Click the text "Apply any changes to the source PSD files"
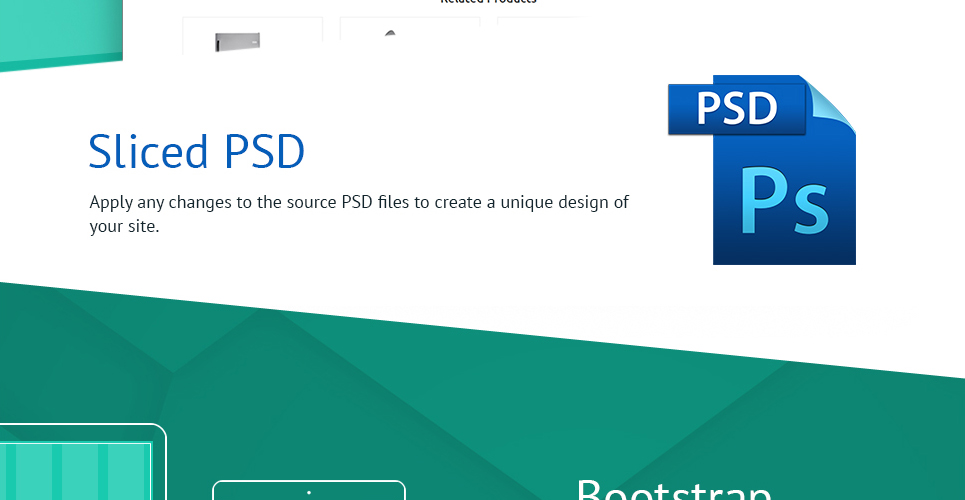965x500 pixels. coord(249,202)
